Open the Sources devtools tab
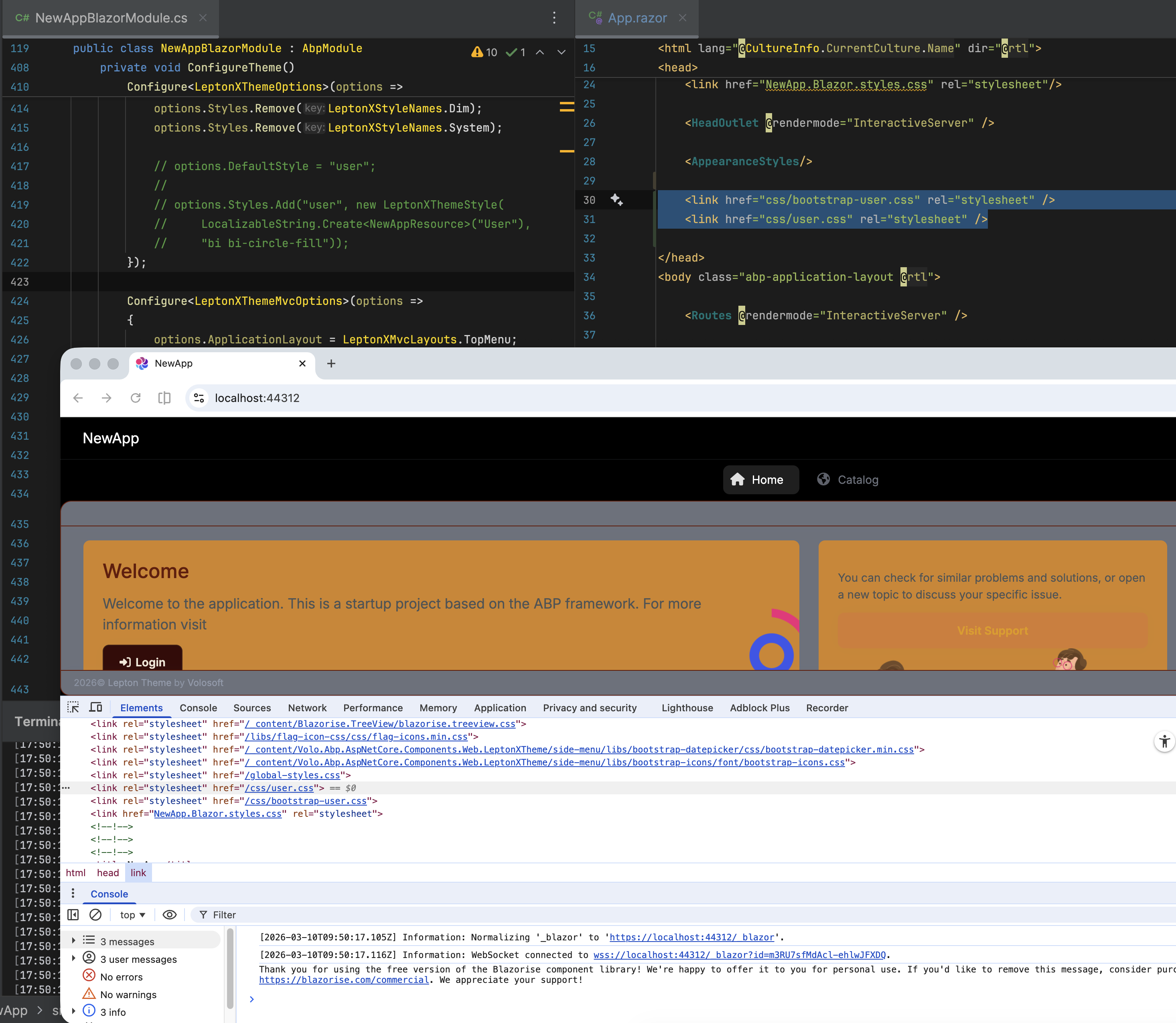The height and width of the screenshot is (1023, 1176). pos(251,708)
